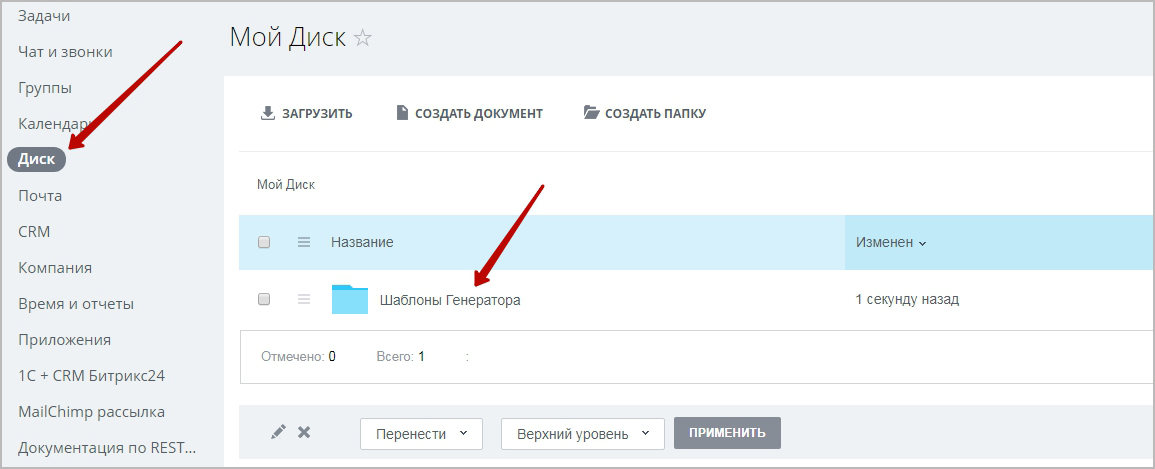
Task: Open Чат и звонки in left menu
Action: point(65,52)
